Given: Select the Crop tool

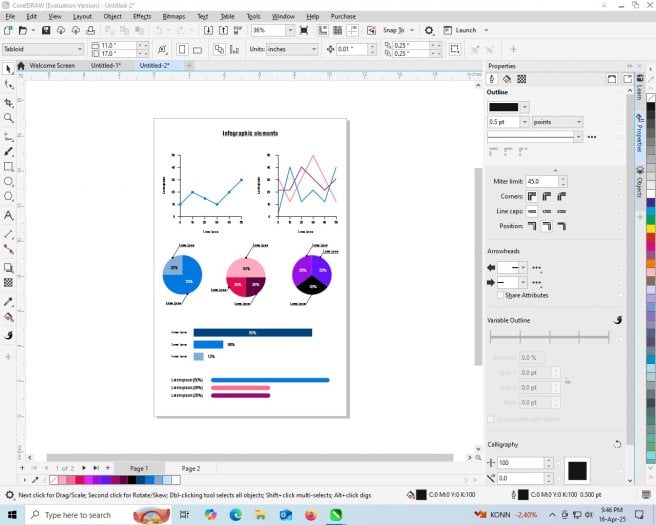Looking at the screenshot, I should coord(8,102).
